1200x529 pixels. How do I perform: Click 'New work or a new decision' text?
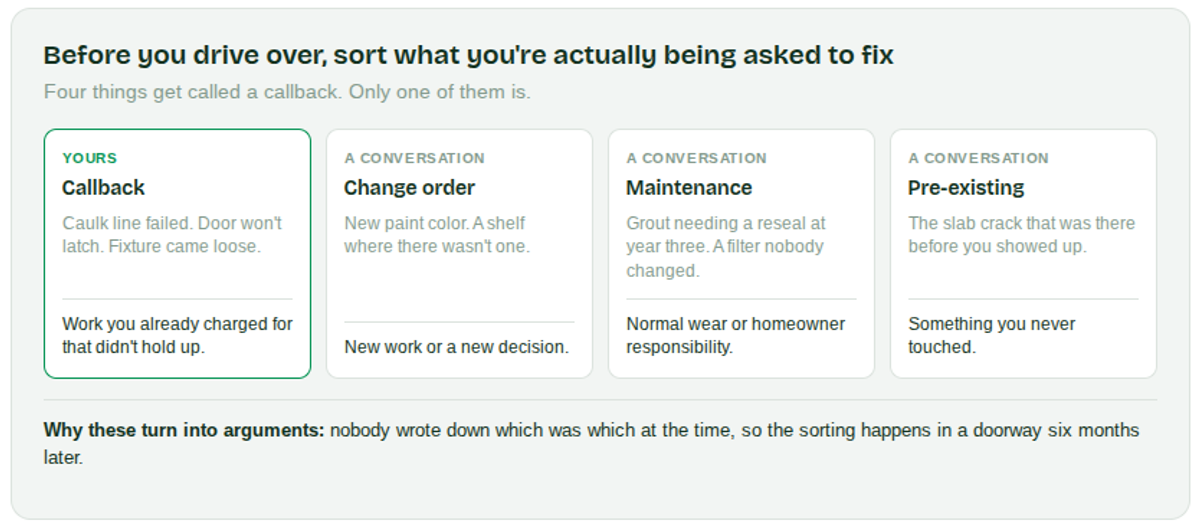click(x=456, y=347)
